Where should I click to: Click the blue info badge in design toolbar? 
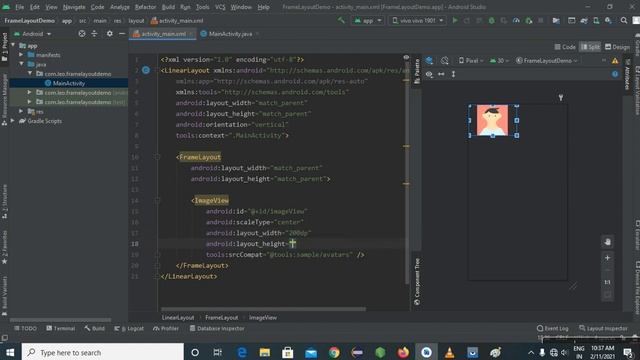(x=615, y=74)
